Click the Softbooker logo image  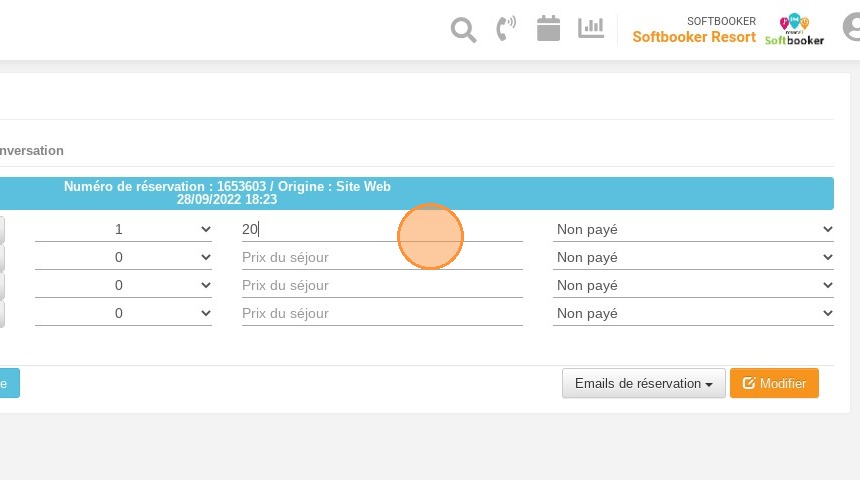coord(794,30)
